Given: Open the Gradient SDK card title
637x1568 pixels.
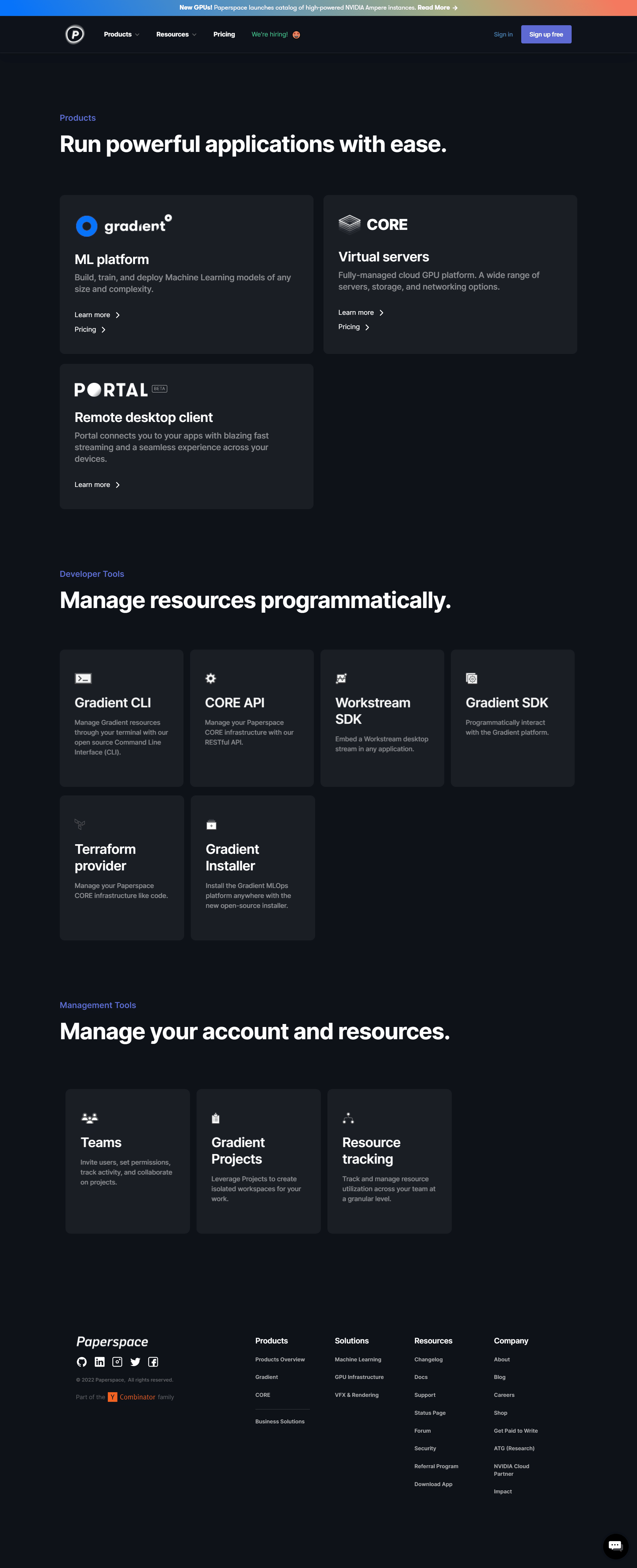Looking at the screenshot, I should click(x=507, y=703).
